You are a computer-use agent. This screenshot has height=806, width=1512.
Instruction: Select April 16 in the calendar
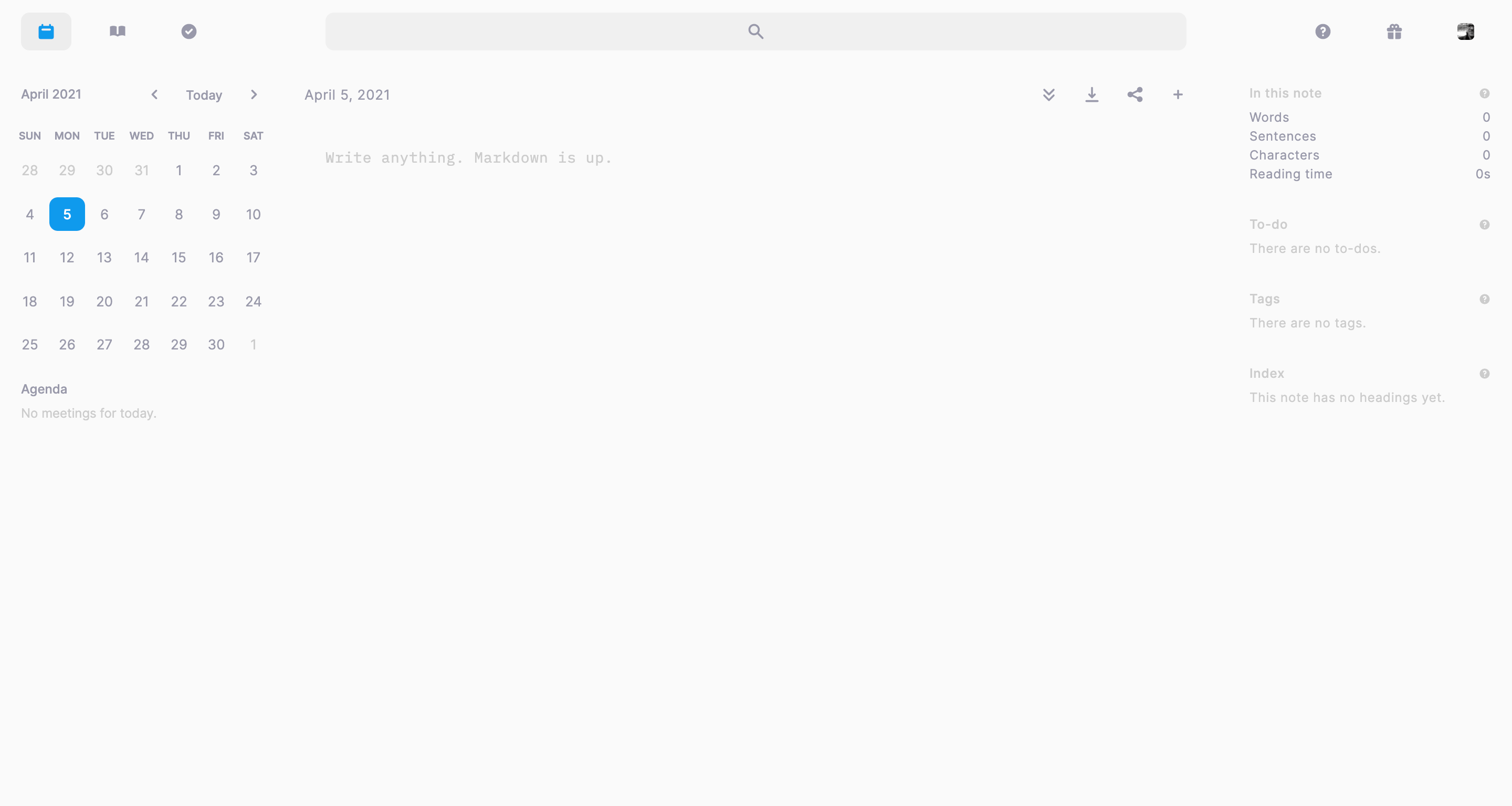tap(216, 258)
